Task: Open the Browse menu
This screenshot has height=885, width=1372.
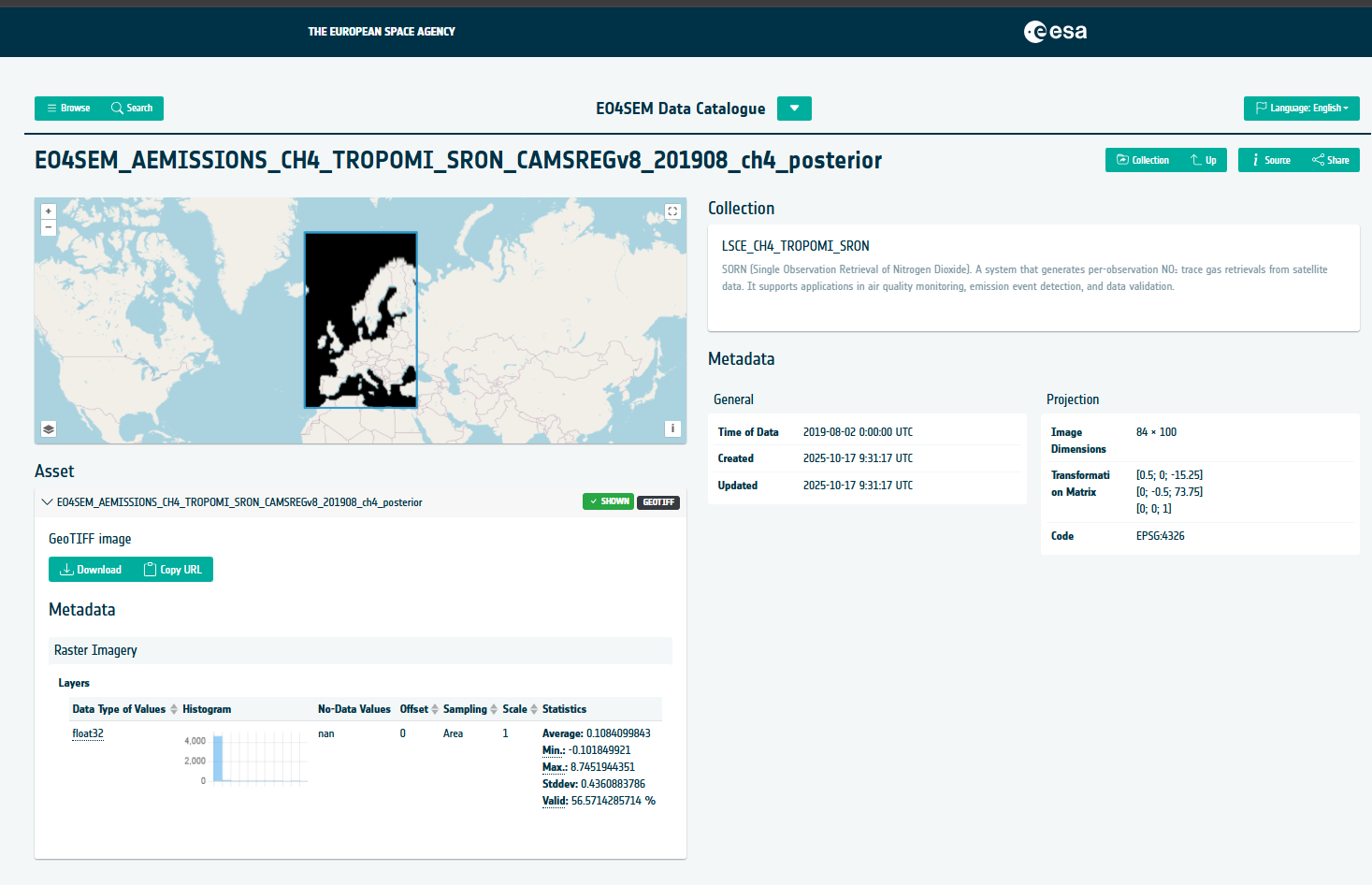Action: pos(68,109)
